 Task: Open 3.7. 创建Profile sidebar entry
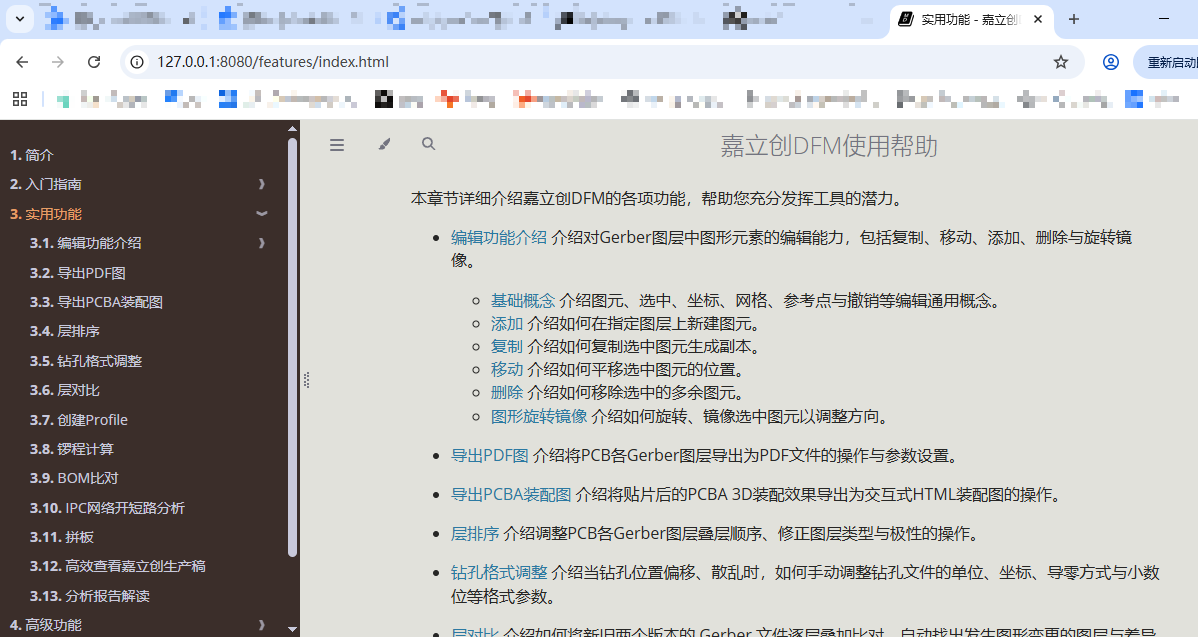click(x=79, y=419)
